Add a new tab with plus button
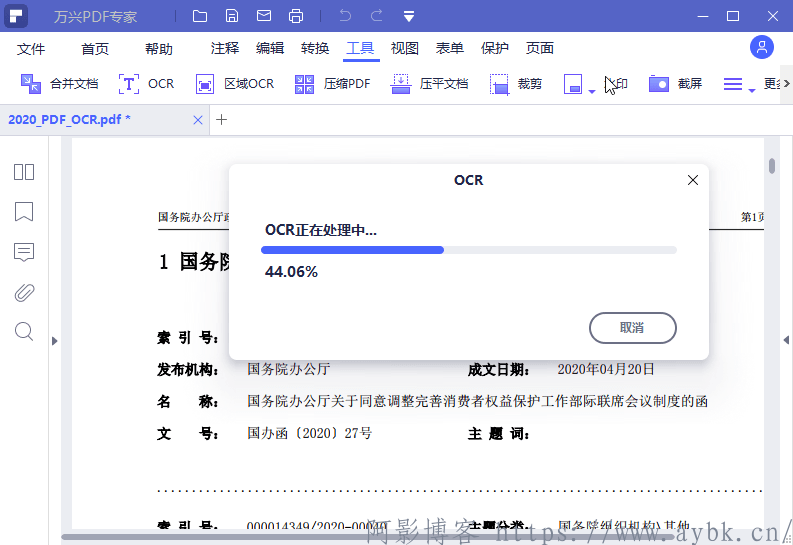This screenshot has width=793, height=545. click(222, 120)
